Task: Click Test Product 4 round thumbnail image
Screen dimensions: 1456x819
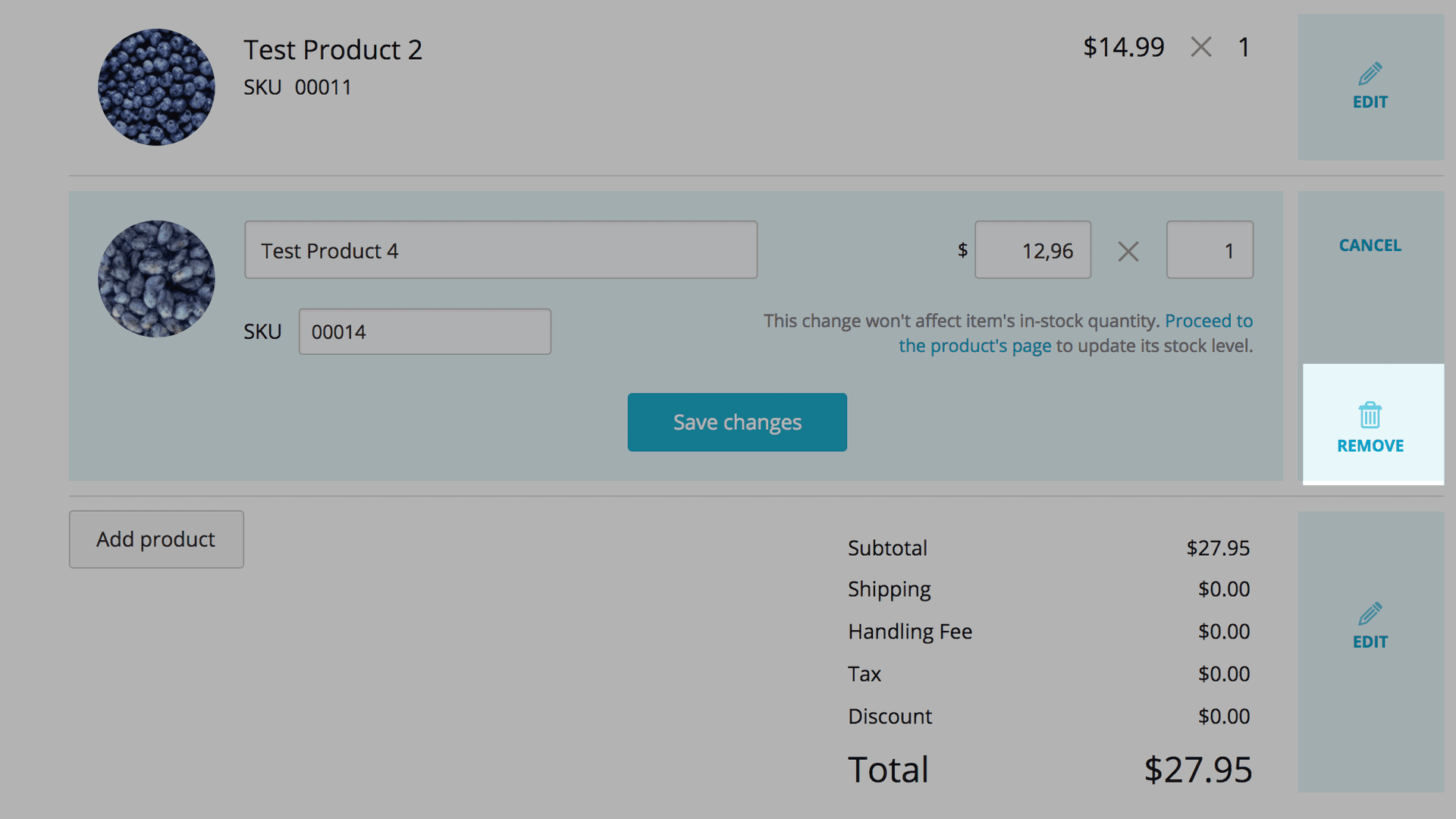Action: 156,279
